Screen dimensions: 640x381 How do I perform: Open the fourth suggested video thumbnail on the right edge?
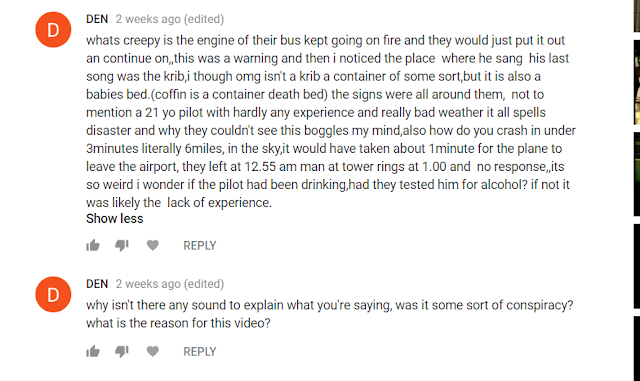637,266
